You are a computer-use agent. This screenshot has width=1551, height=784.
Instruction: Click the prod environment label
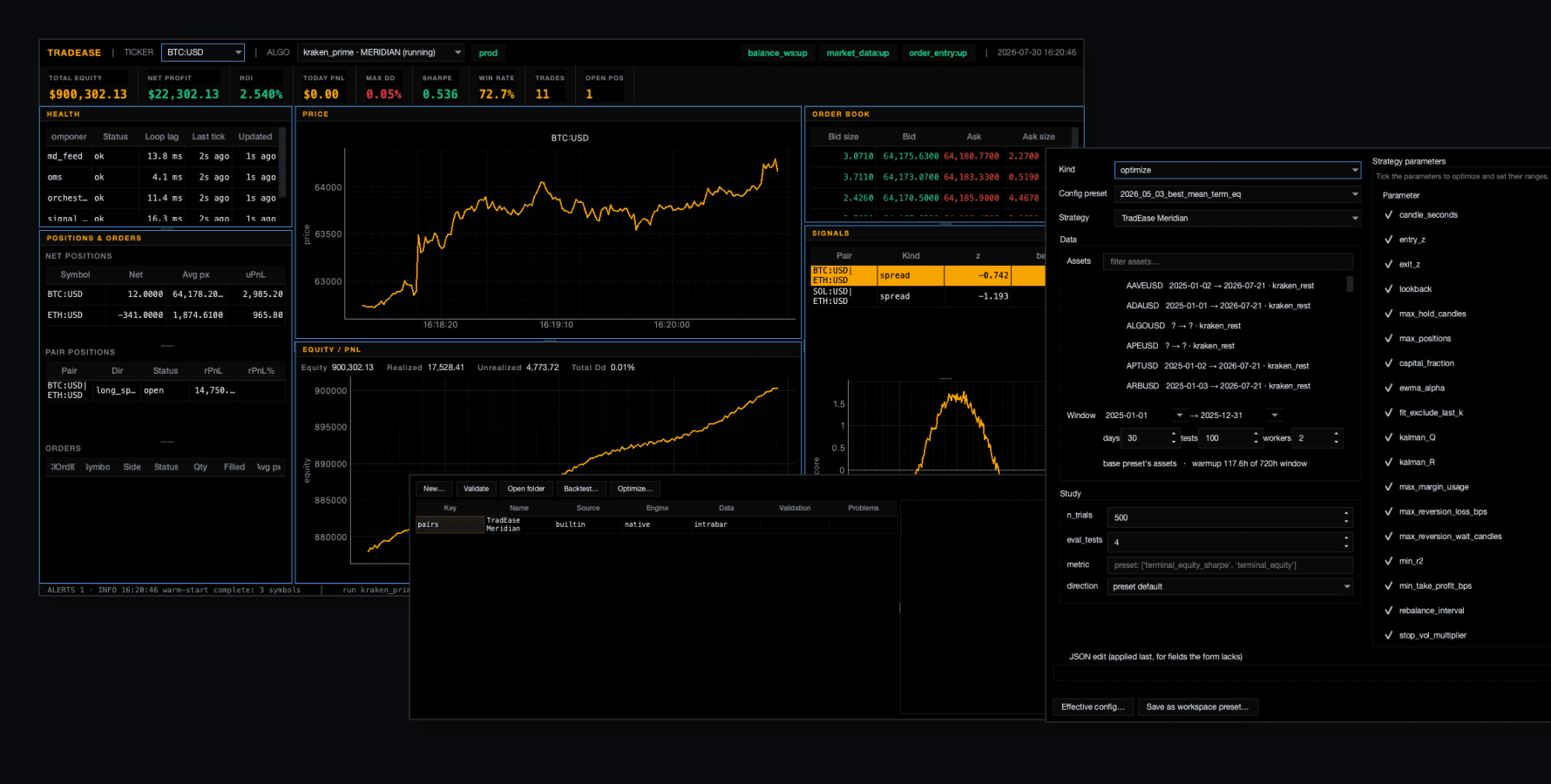[x=488, y=53]
